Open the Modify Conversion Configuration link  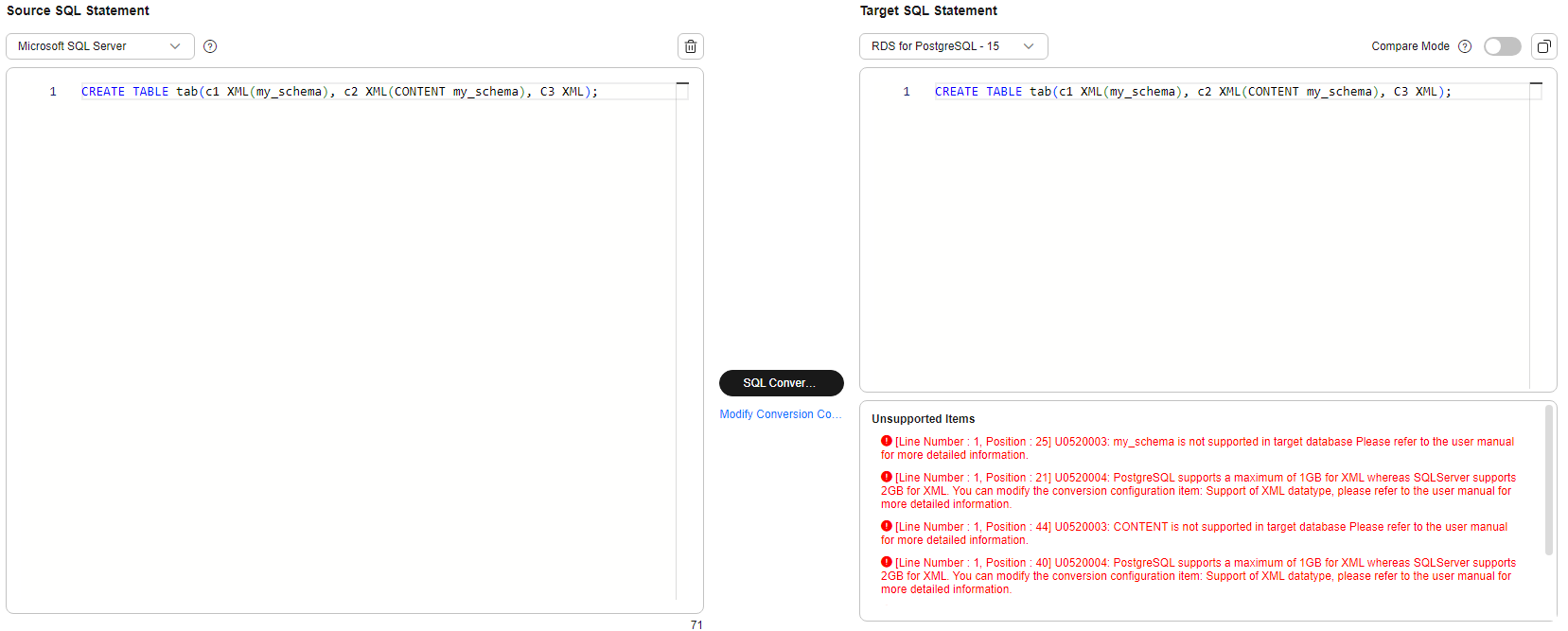click(781, 414)
